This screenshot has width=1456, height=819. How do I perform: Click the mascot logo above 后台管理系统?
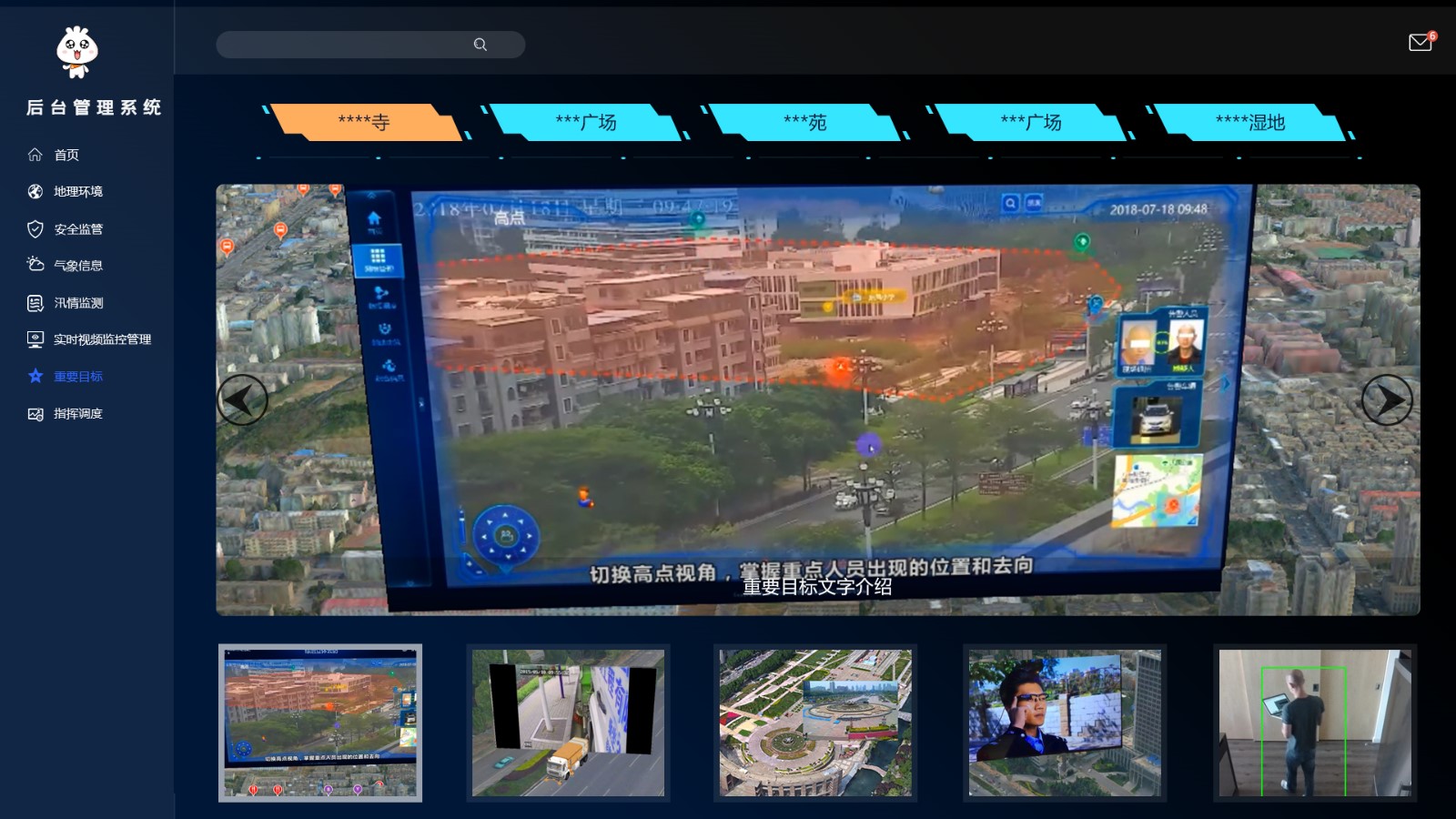[x=77, y=52]
